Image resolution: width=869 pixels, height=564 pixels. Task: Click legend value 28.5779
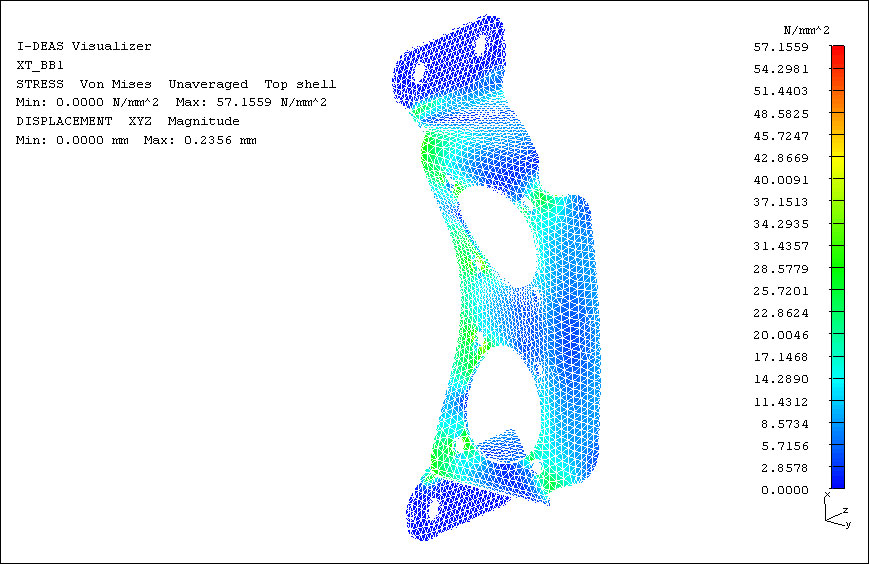(x=781, y=269)
